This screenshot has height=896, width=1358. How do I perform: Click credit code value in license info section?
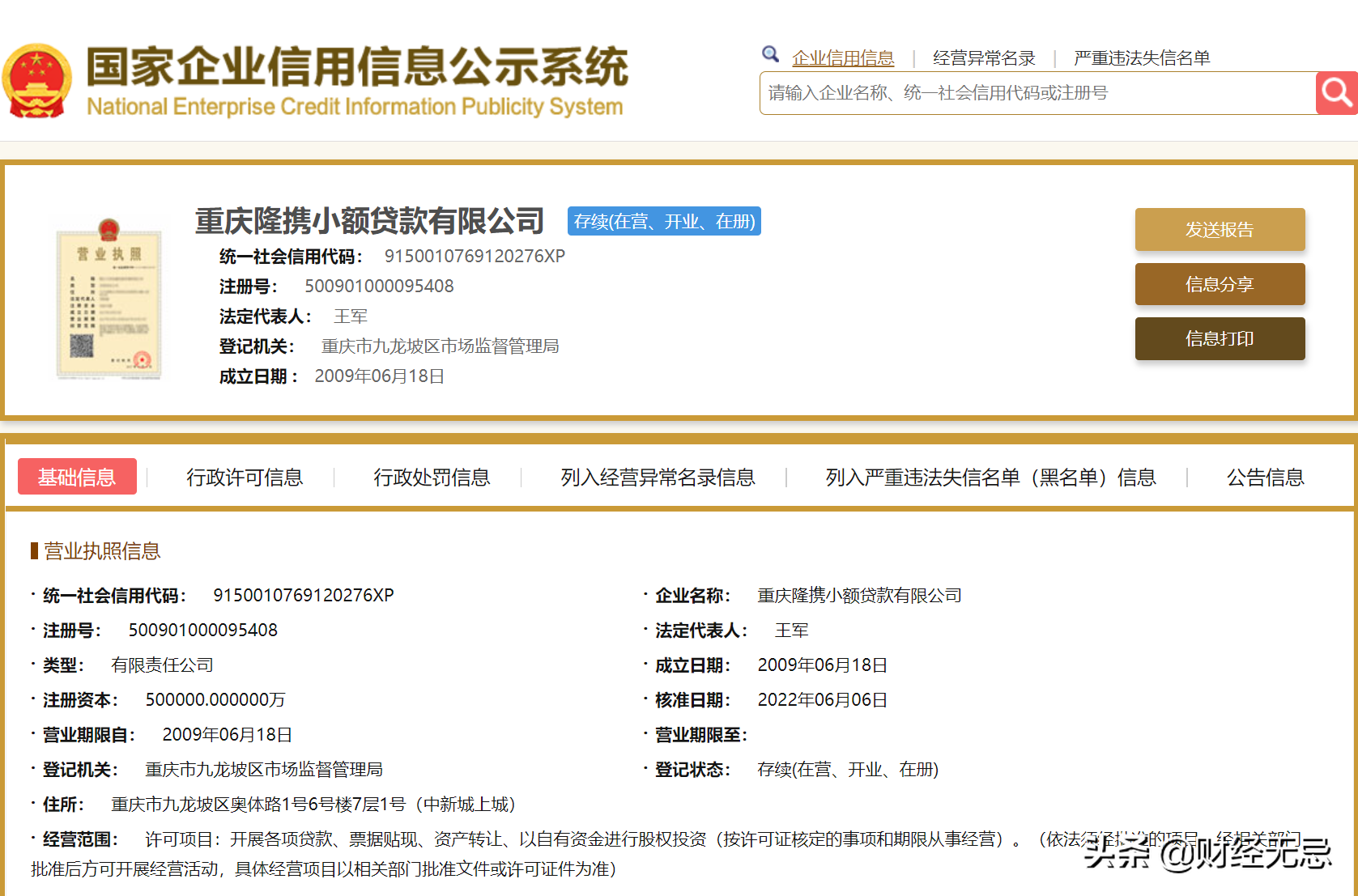point(304,595)
